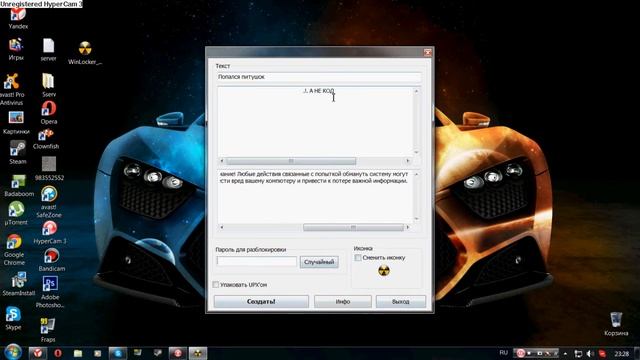Open the Корзина recycle bin
The image size is (640, 360).
coord(616,324)
